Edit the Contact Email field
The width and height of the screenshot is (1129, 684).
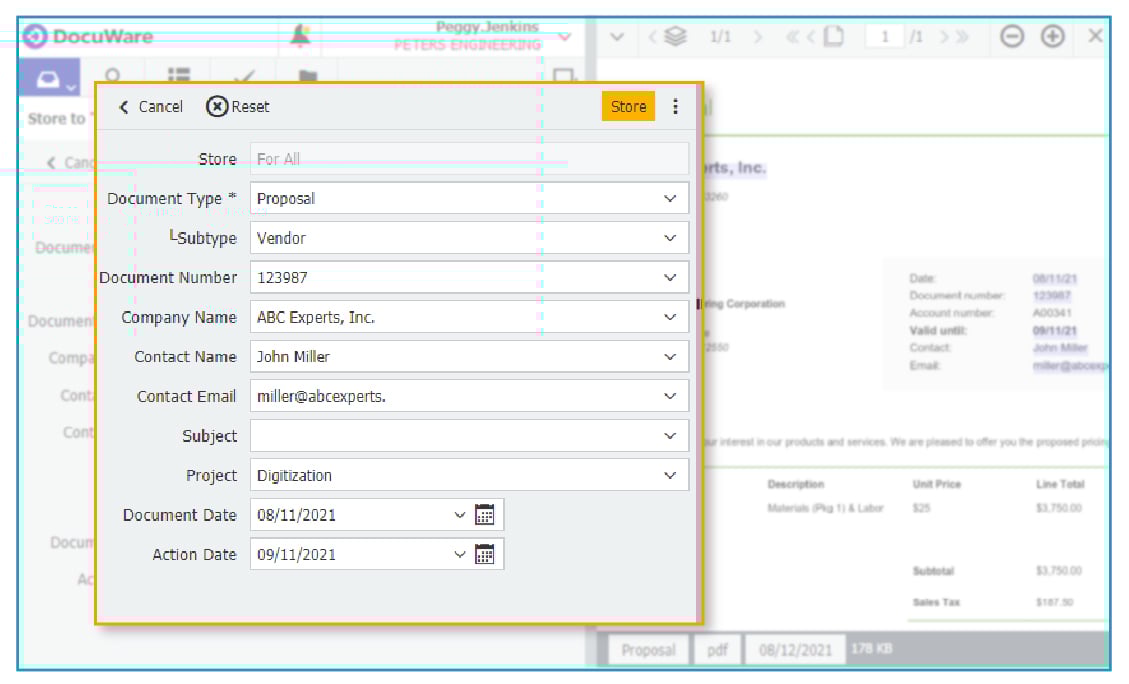(455, 397)
